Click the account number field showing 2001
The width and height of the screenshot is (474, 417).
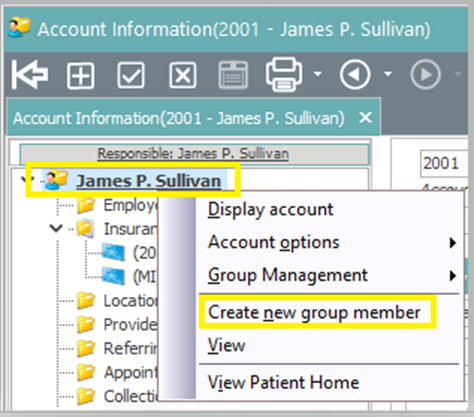444,164
